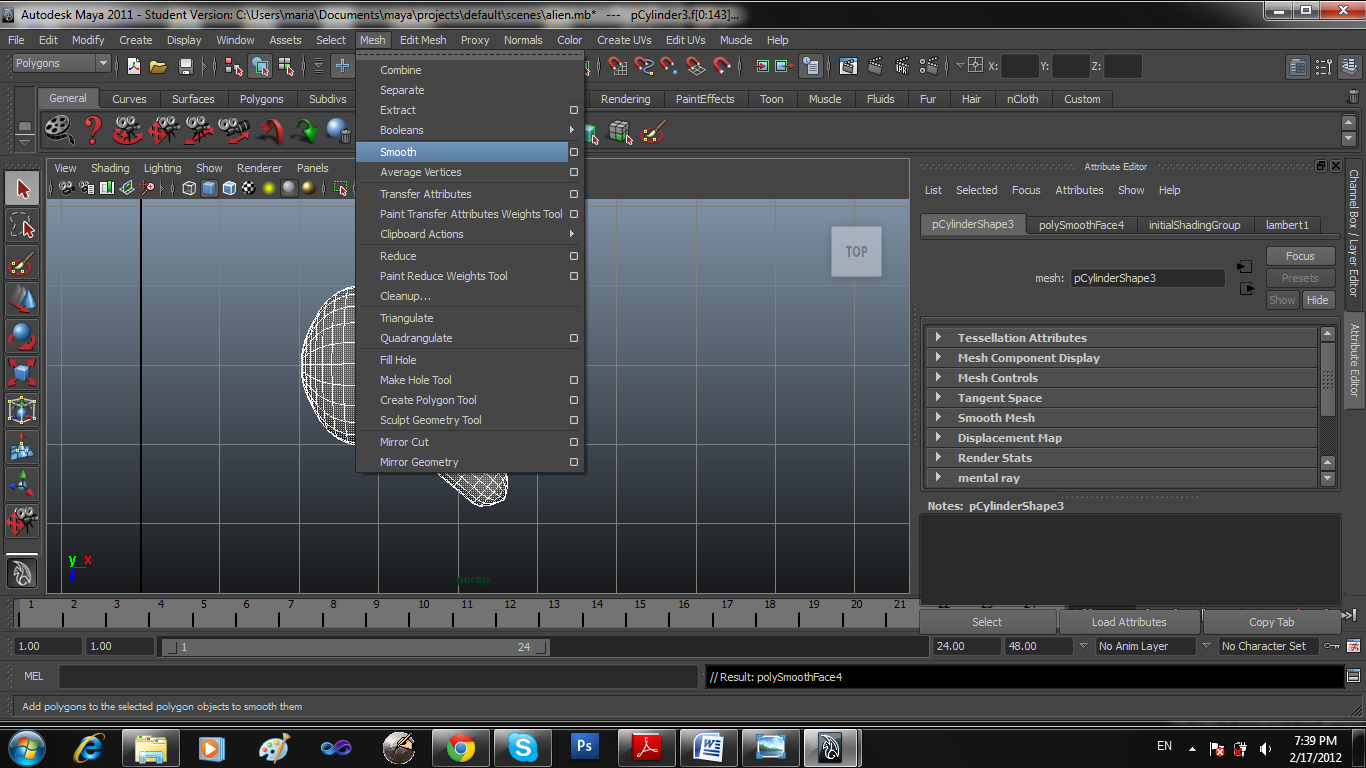Show the Channel Box layer editor icon
This screenshot has width=1366, height=768.
click(x=1348, y=66)
